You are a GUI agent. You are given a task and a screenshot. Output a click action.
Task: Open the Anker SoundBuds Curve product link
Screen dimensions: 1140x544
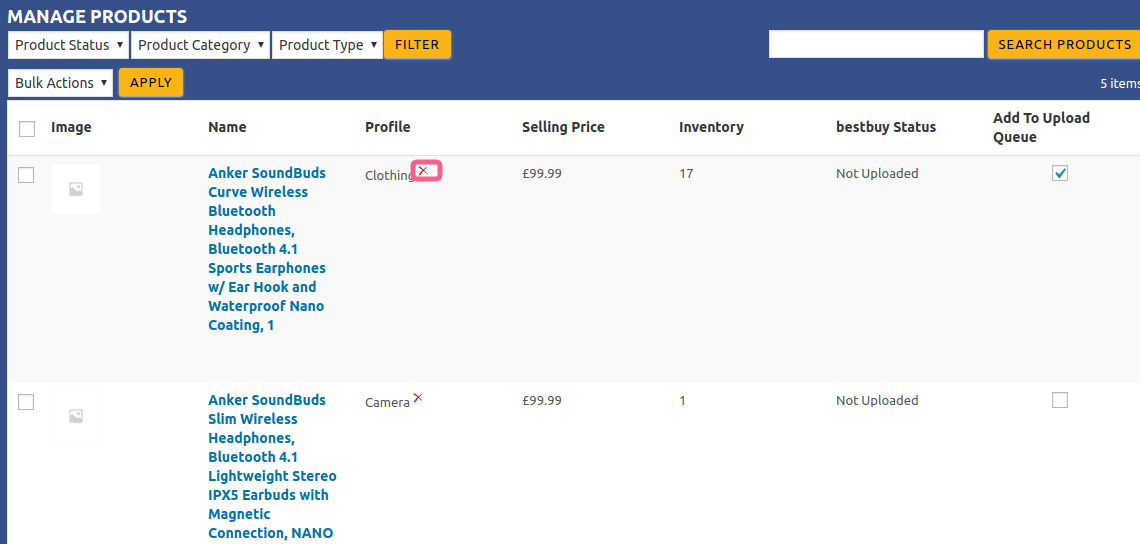[267, 249]
